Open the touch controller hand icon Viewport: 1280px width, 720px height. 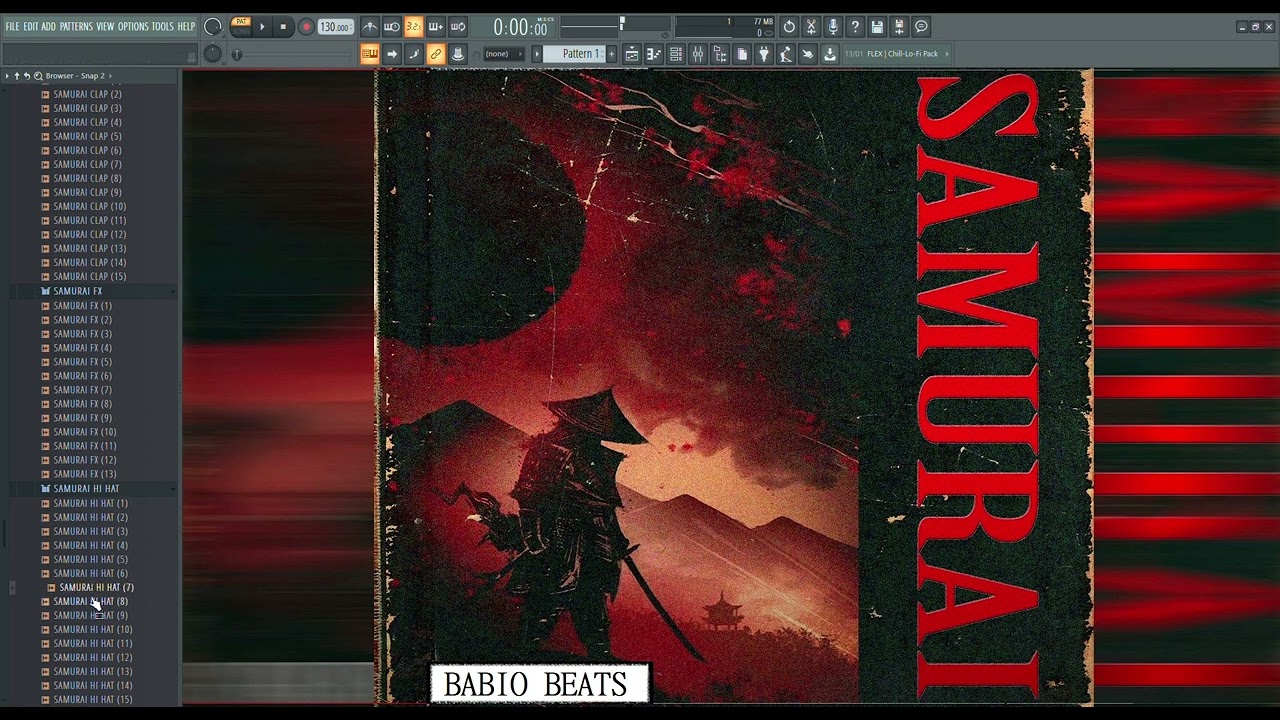[808, 54]
